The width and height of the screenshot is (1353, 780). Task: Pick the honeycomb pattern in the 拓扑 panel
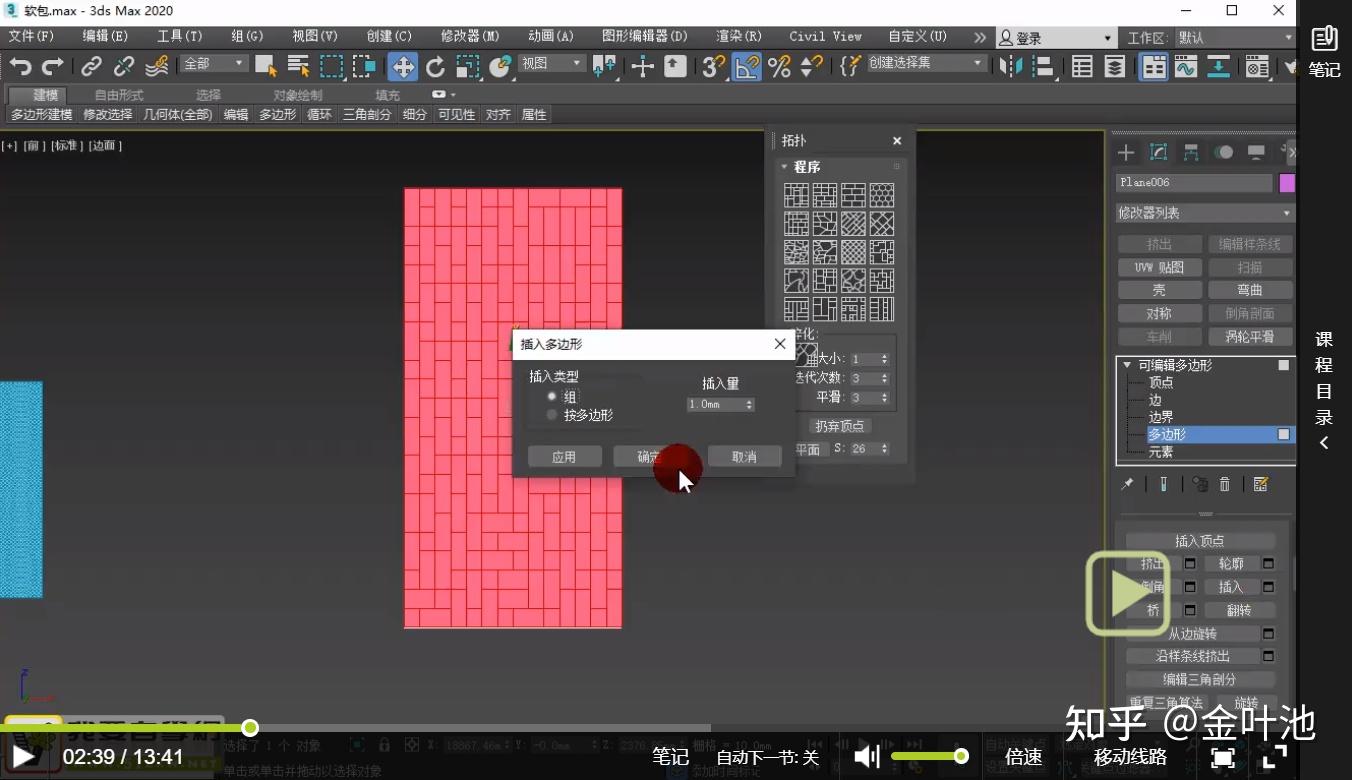881,194
